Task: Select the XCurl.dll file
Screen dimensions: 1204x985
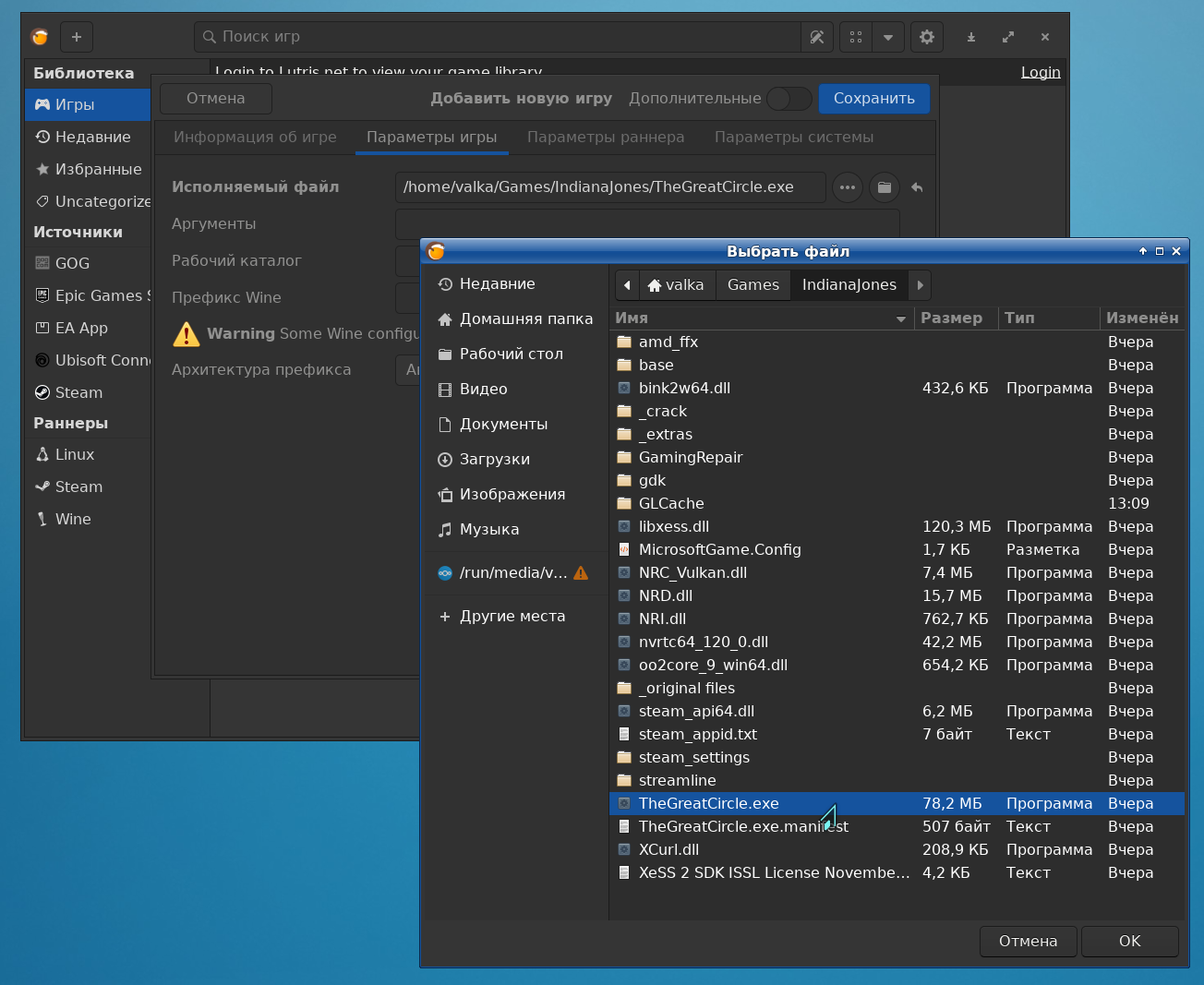Action: 897,849
